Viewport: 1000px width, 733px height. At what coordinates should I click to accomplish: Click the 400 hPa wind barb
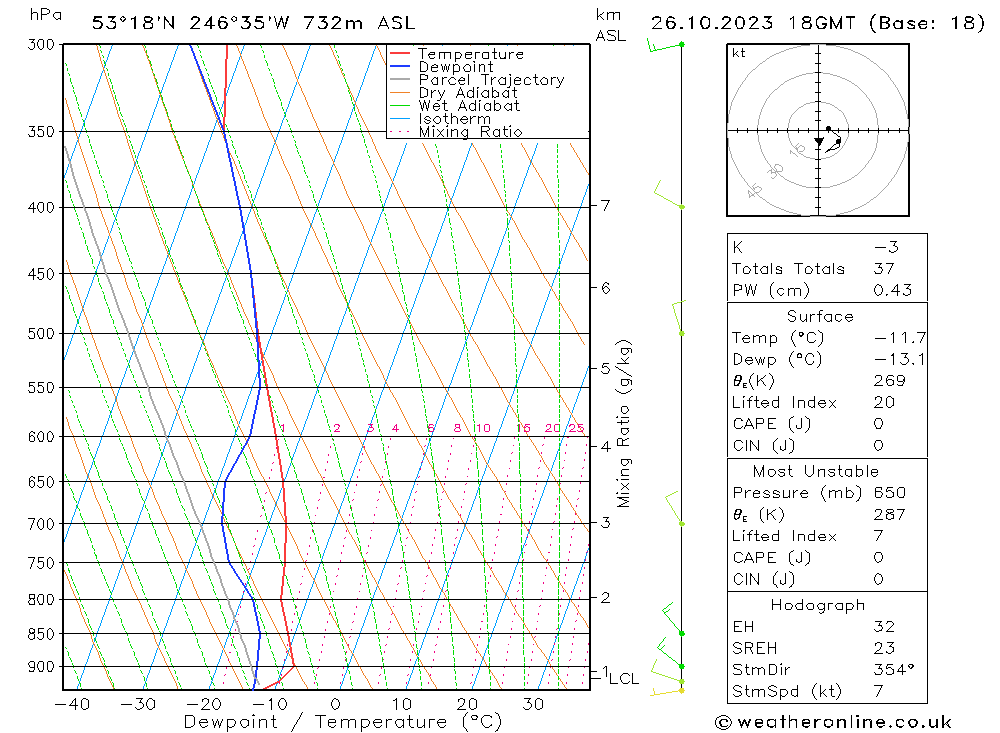(668, 195)
